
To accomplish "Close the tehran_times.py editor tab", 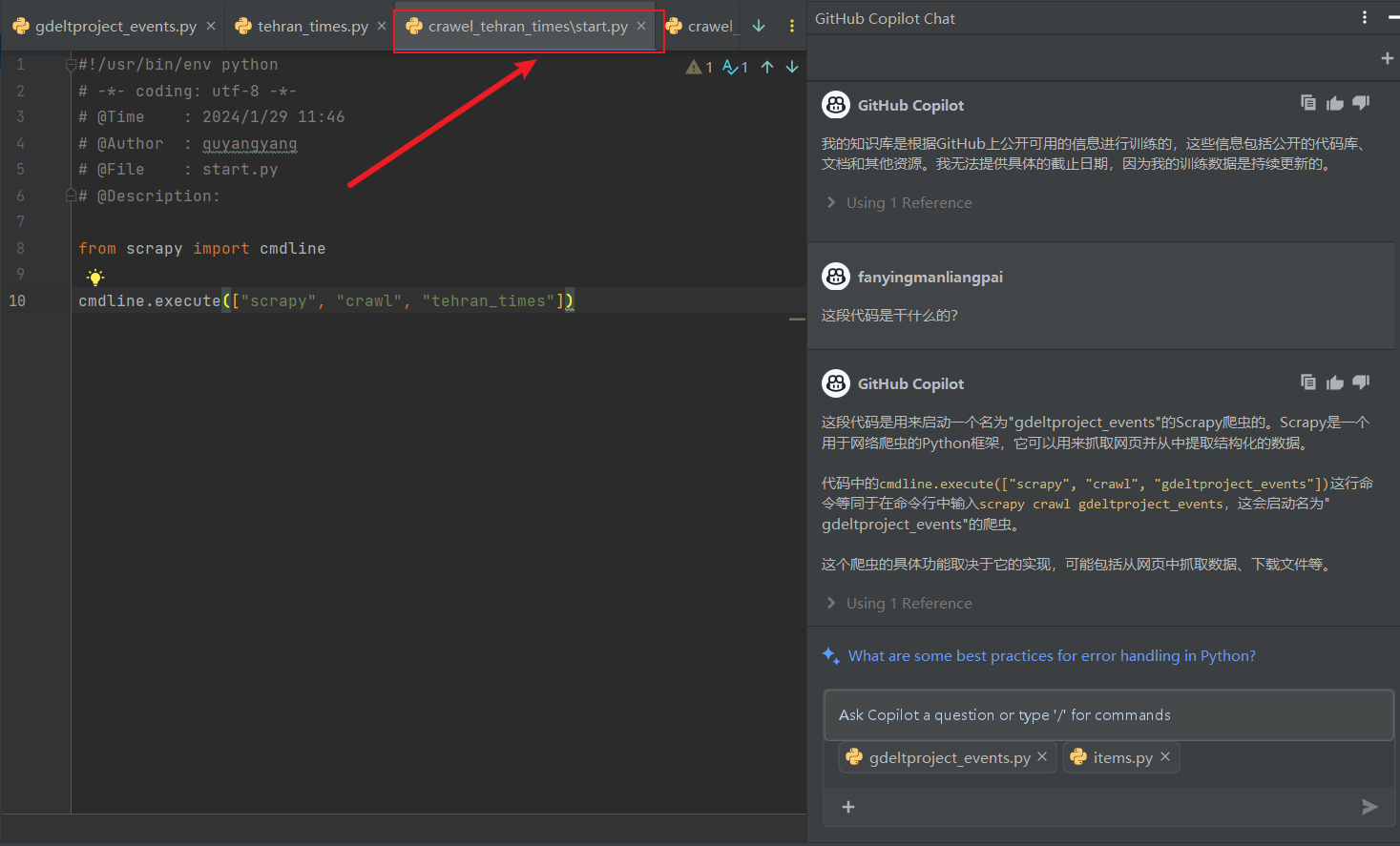I will click(x=382, y=26).
